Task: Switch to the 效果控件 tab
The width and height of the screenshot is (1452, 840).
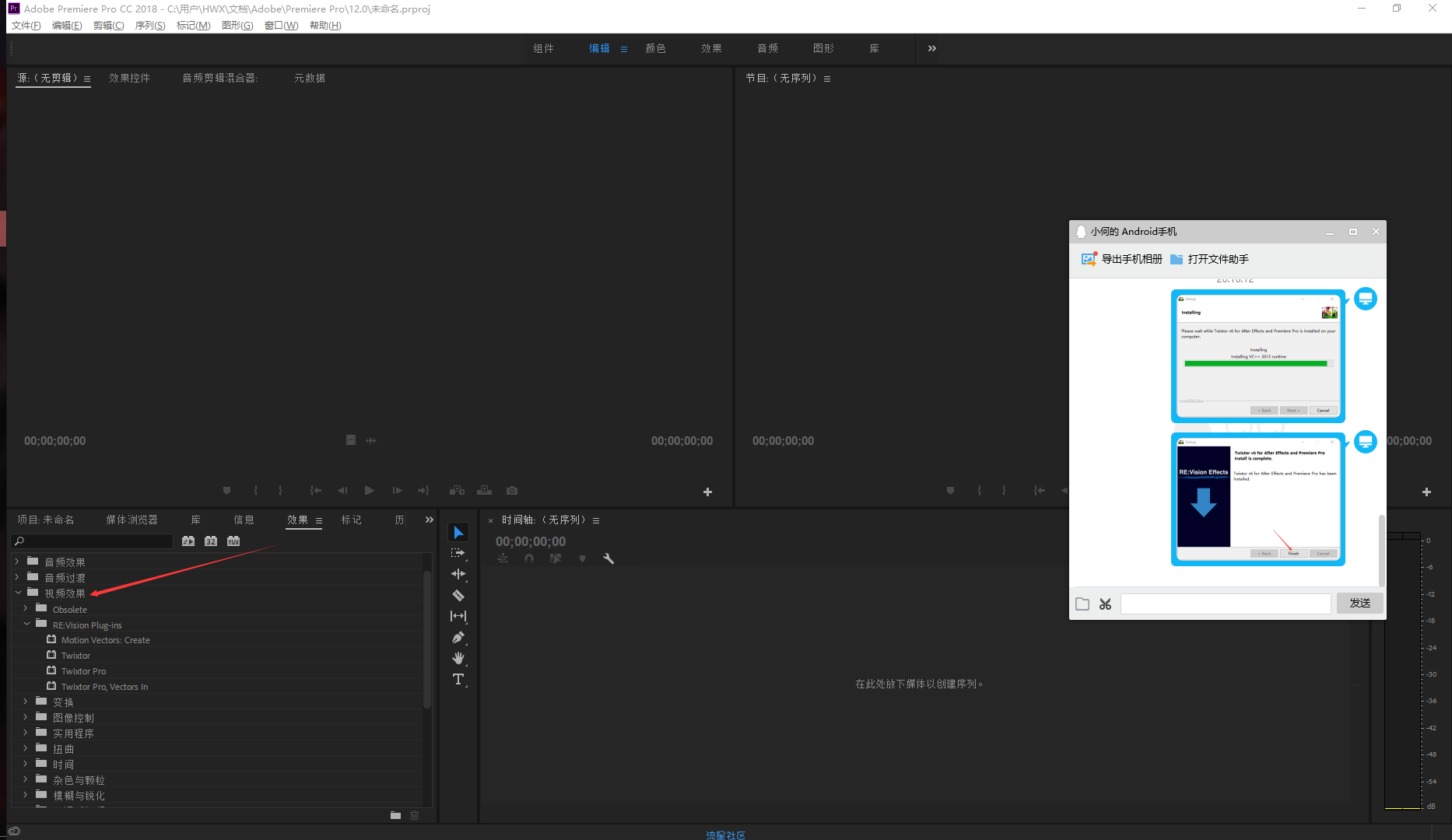Action: tap(129, 78)
